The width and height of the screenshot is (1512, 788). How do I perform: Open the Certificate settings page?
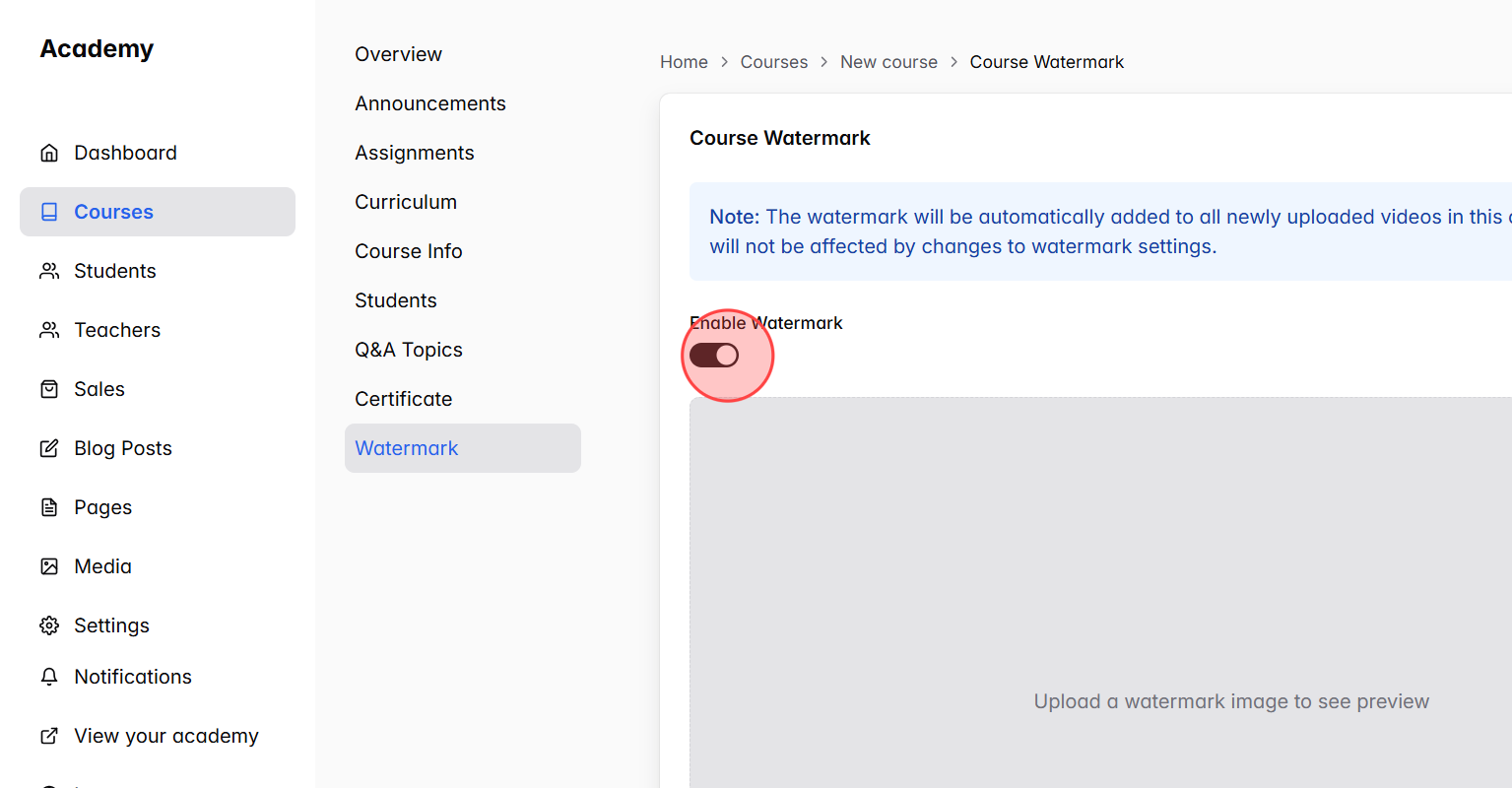tap(403, 399)
